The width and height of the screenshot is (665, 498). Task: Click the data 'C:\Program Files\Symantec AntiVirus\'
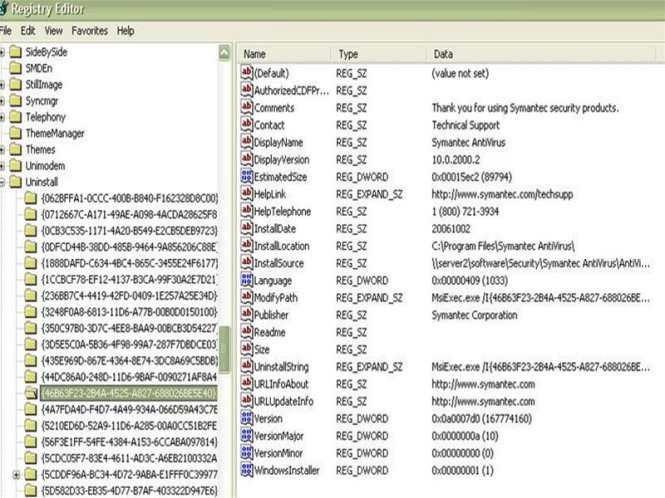tap(503, 246)
